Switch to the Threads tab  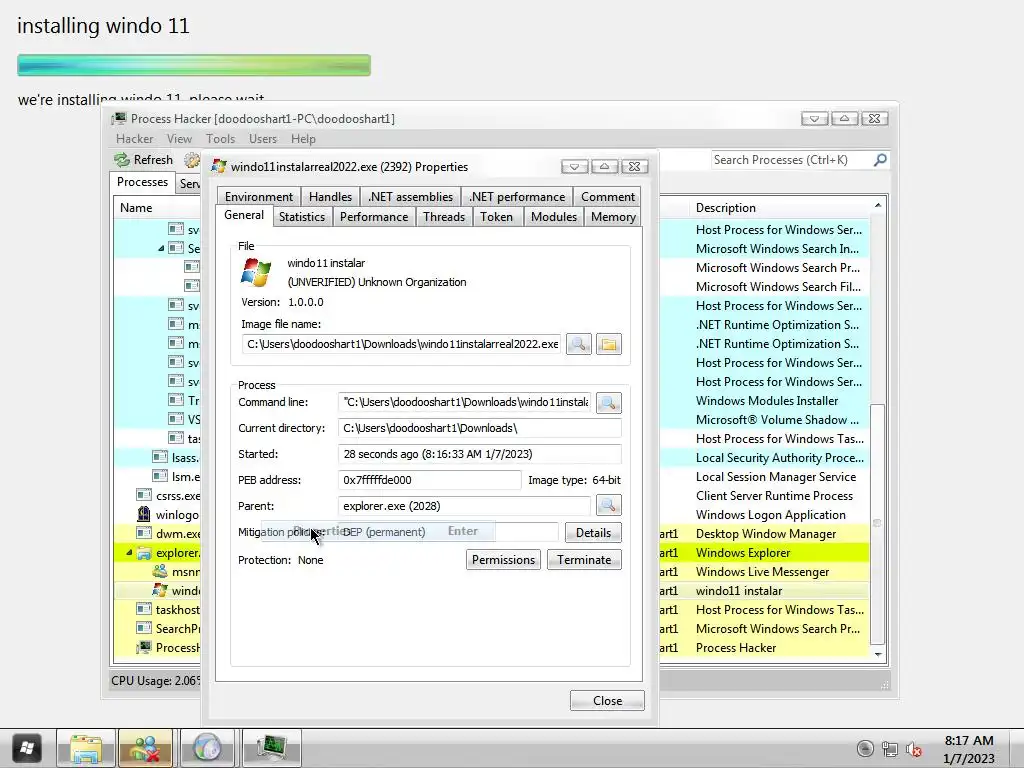(443, 217)
